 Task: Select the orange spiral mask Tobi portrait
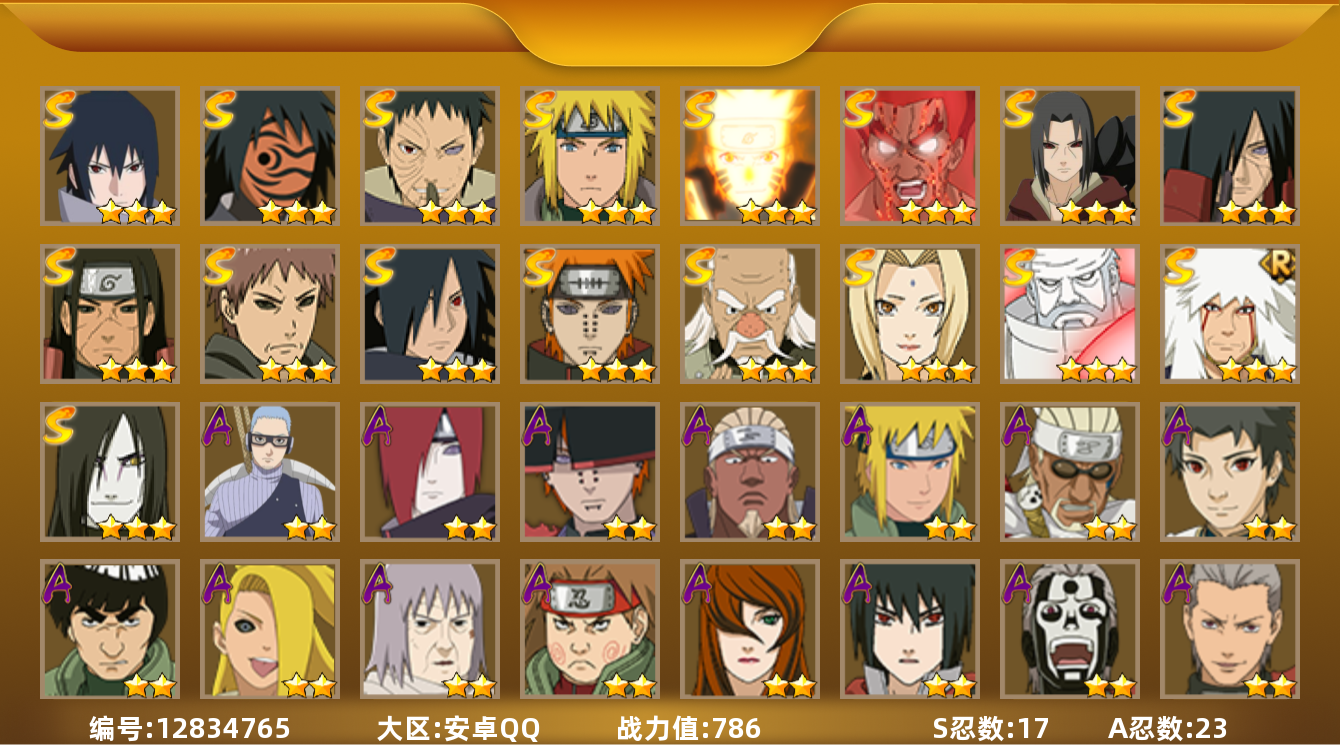[x=269, y=155]
